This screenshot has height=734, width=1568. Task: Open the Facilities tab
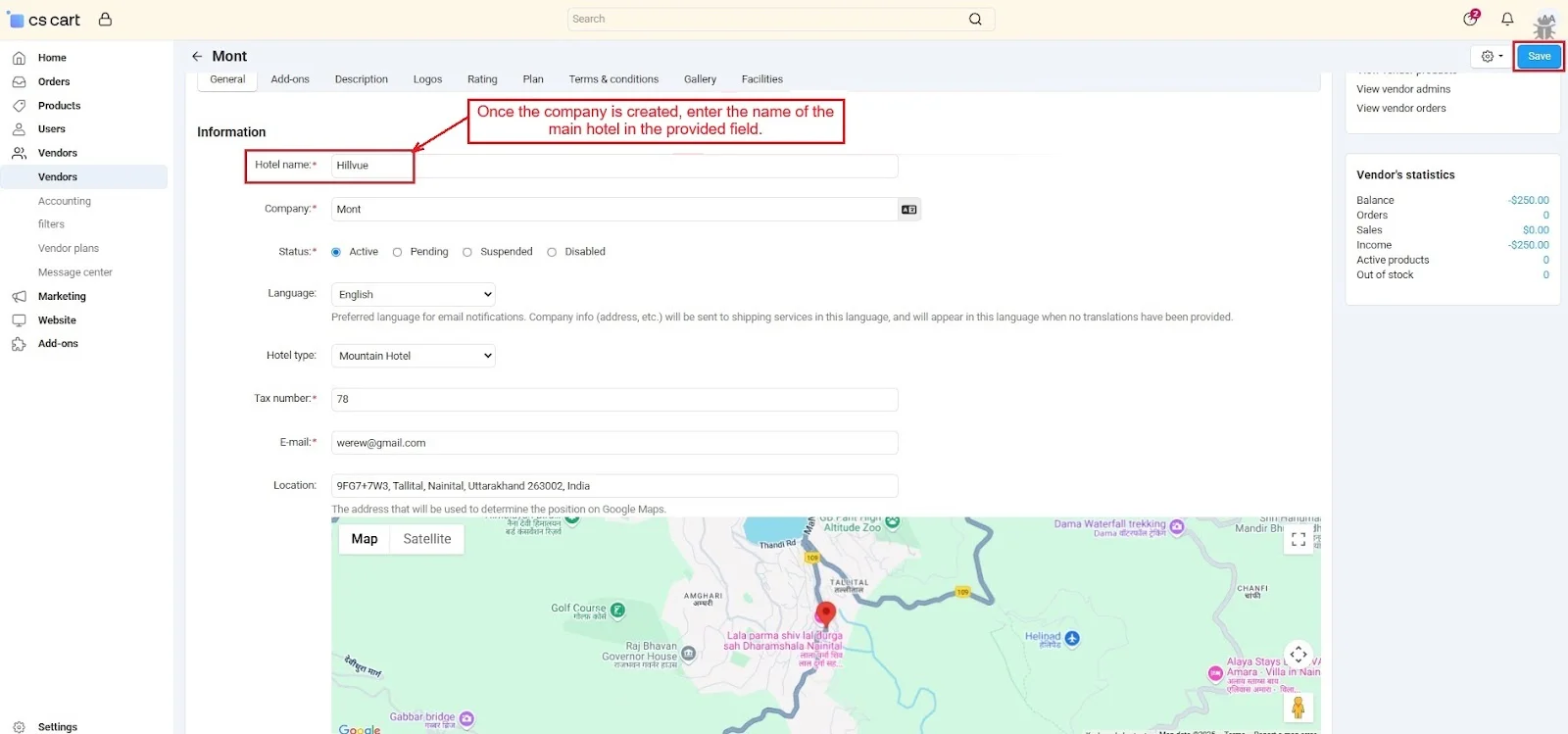pyautogui.click(x=761, y=79)
